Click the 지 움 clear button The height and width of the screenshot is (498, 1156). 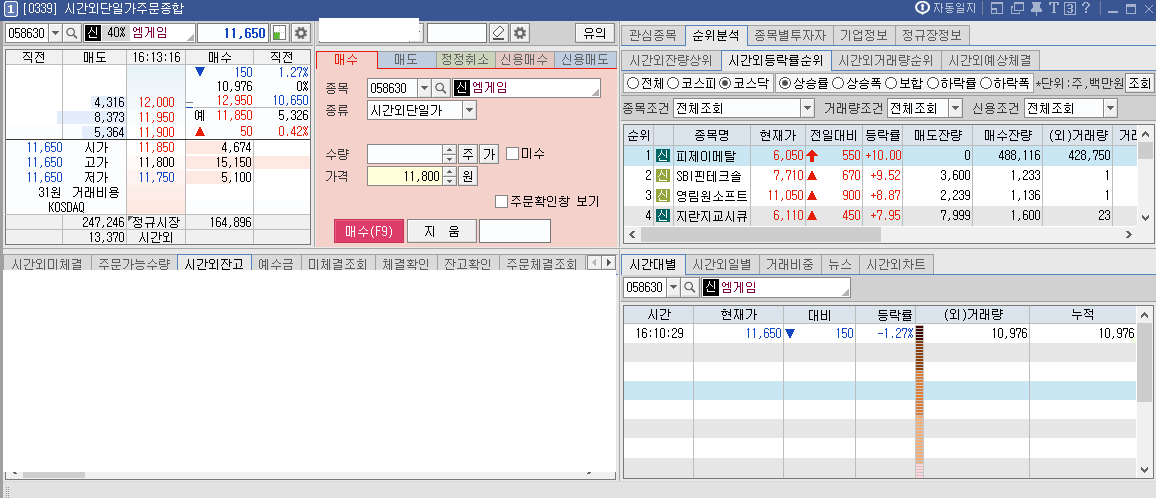[x=442, y=231]
